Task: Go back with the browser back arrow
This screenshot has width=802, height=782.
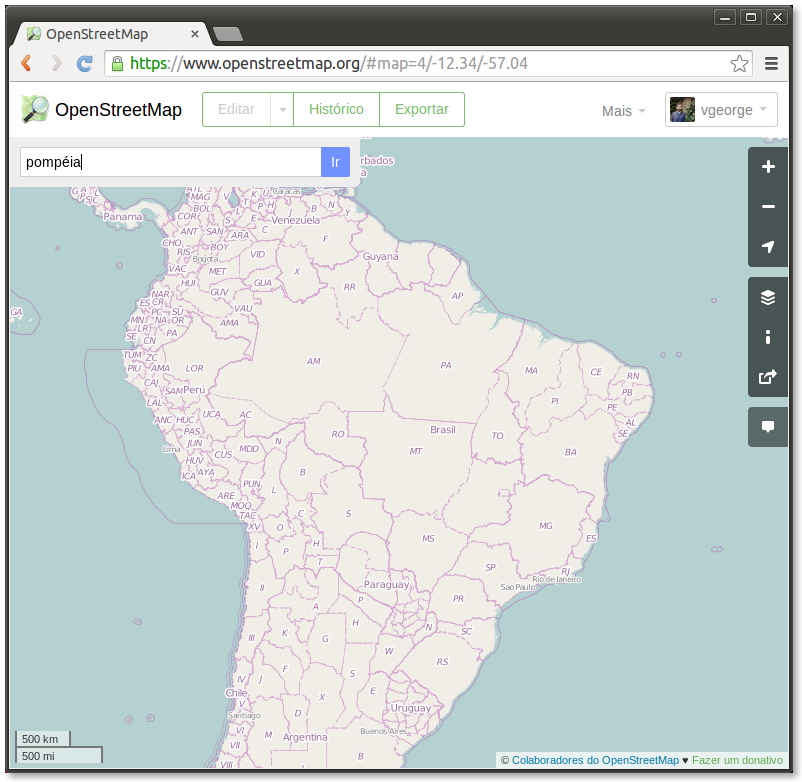Action: coord(27,63)
